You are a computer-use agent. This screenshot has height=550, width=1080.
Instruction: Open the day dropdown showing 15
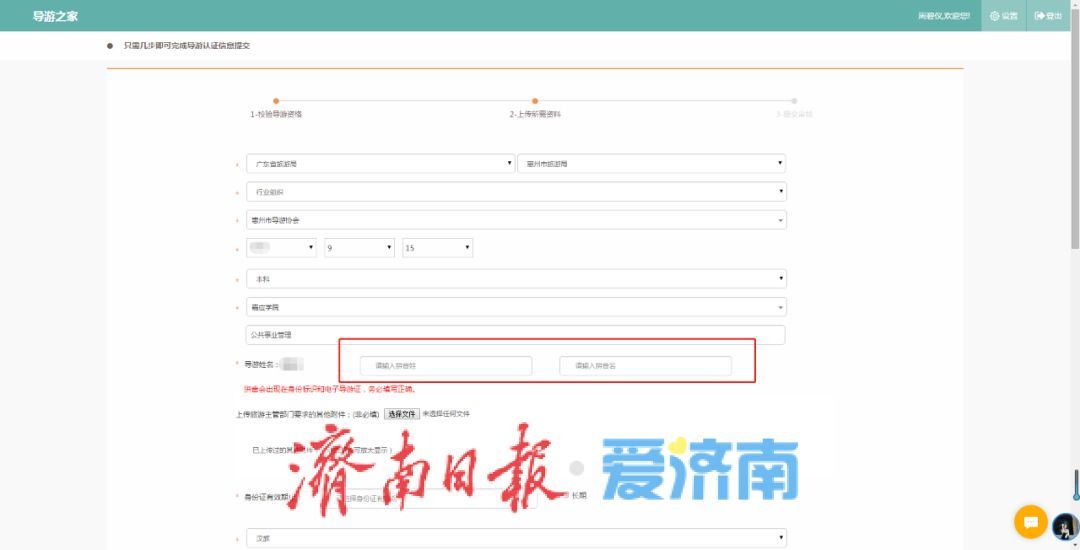tap(437, 248)
